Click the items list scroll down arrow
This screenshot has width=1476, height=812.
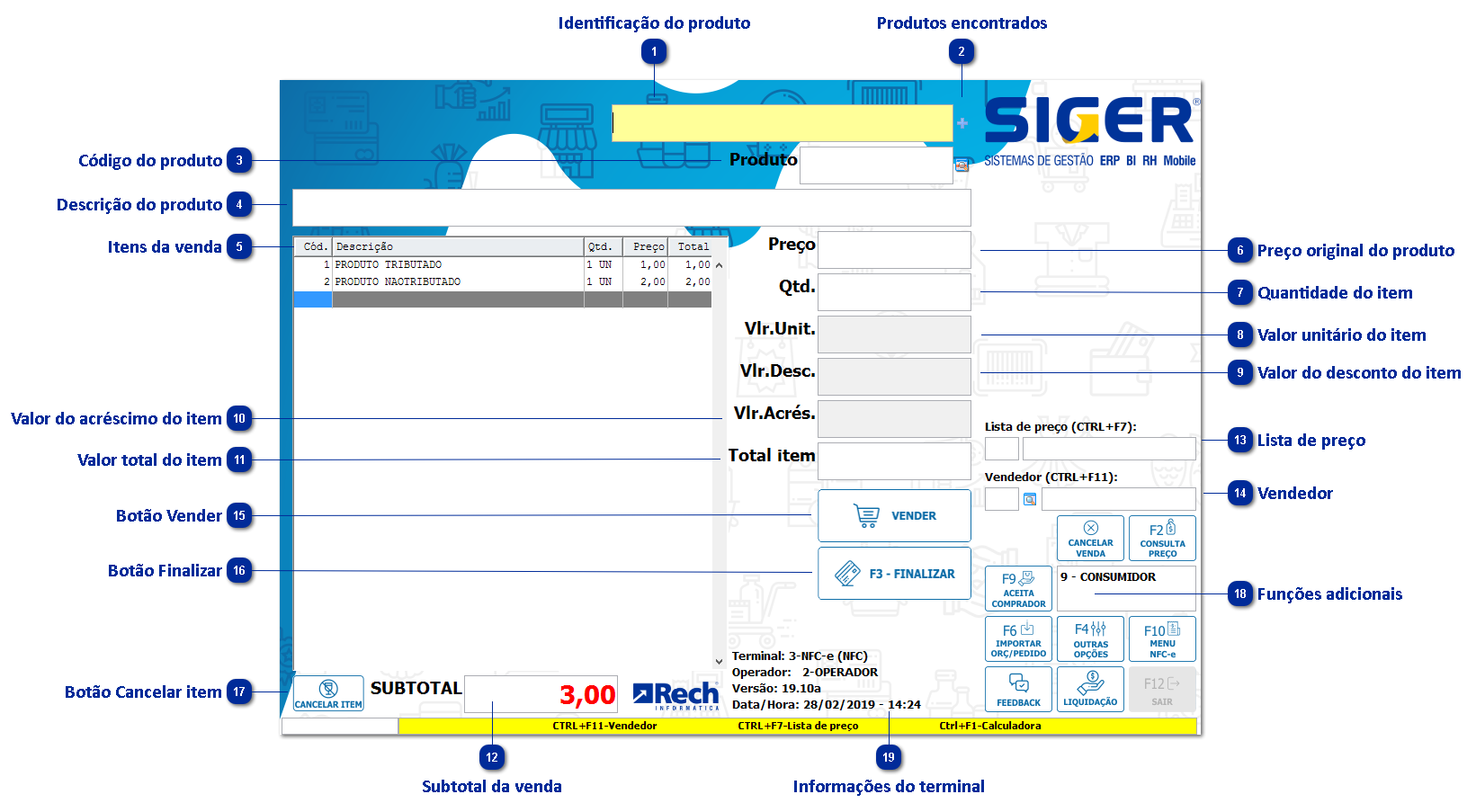(719, 661)
